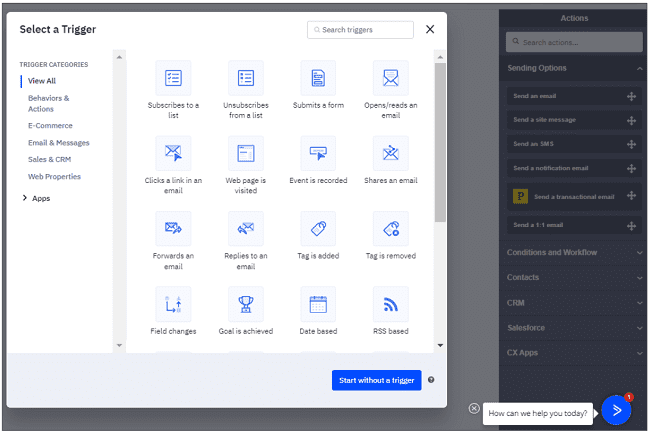
Task: Choose the Date based calendar icon
Action: tap(318, 303)
